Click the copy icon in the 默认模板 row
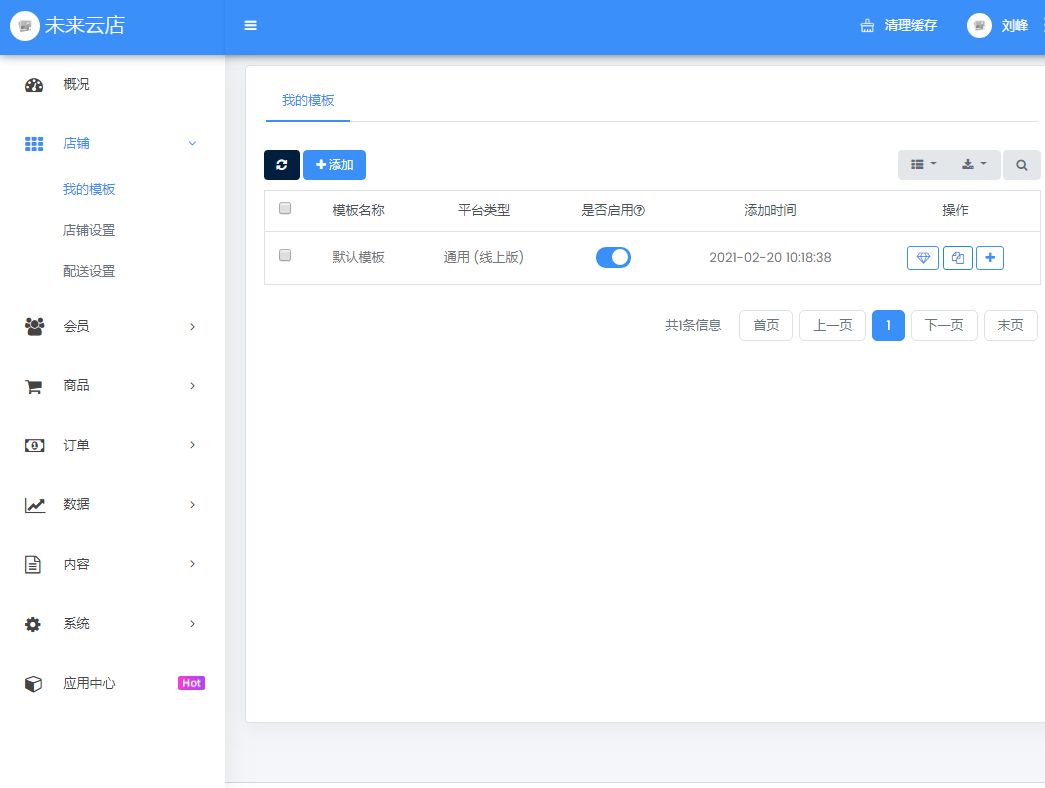 [x=957, y=258]
